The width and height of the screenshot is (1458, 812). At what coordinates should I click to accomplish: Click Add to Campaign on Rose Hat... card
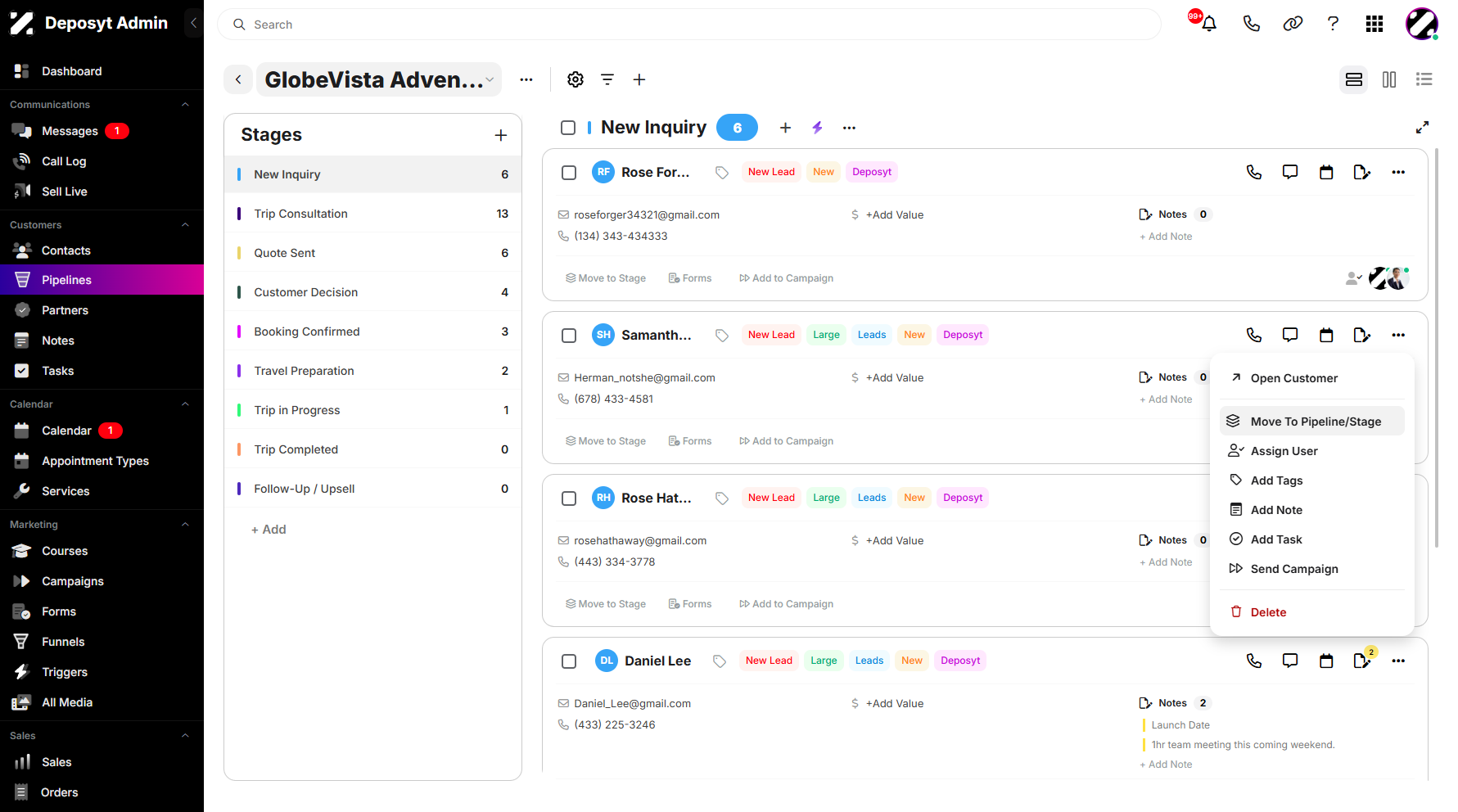click(786, 604)
